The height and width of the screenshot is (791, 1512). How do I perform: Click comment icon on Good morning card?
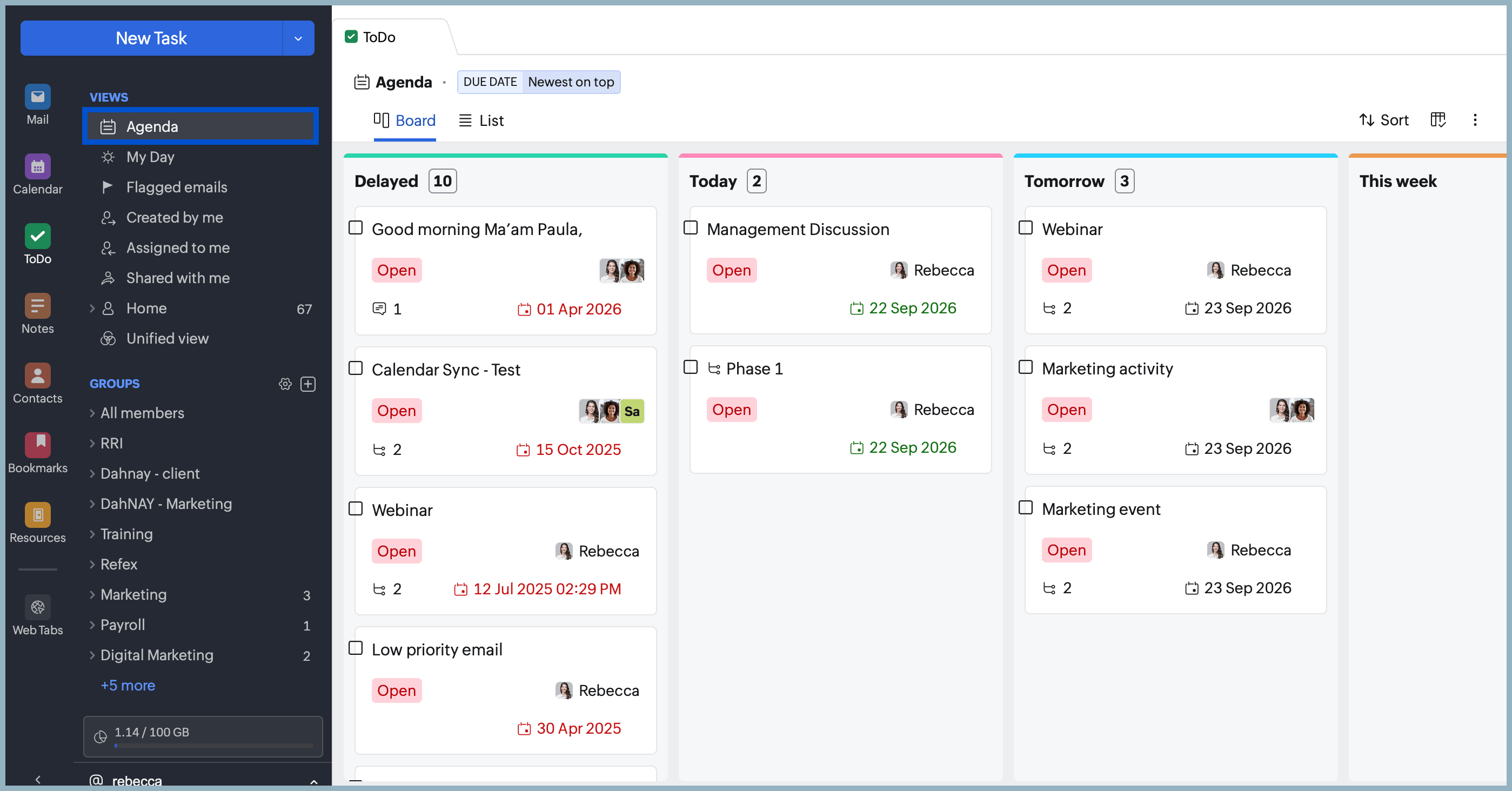point(379,309)
